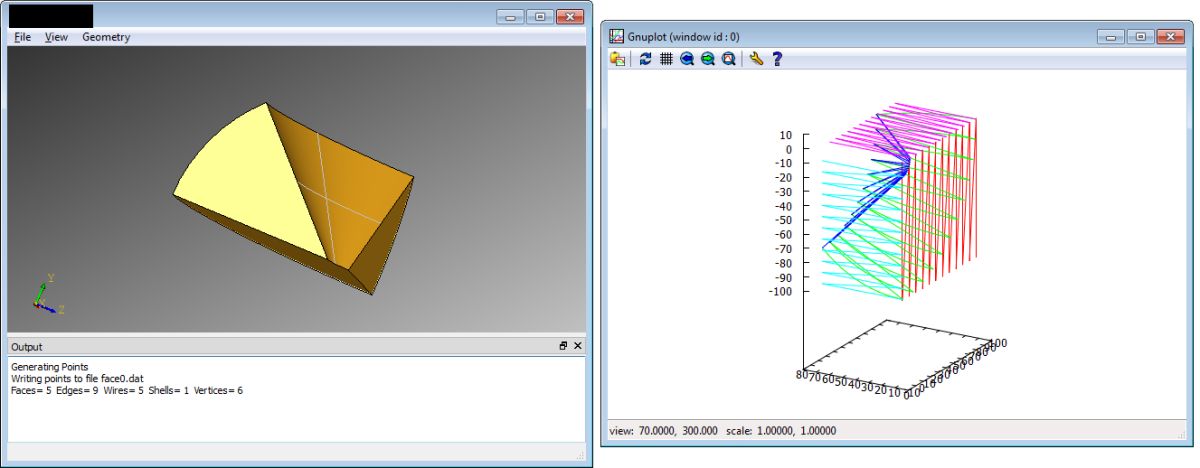
Task: Click the replot refresh icon in Gnuplot
Action: [645, 59]
